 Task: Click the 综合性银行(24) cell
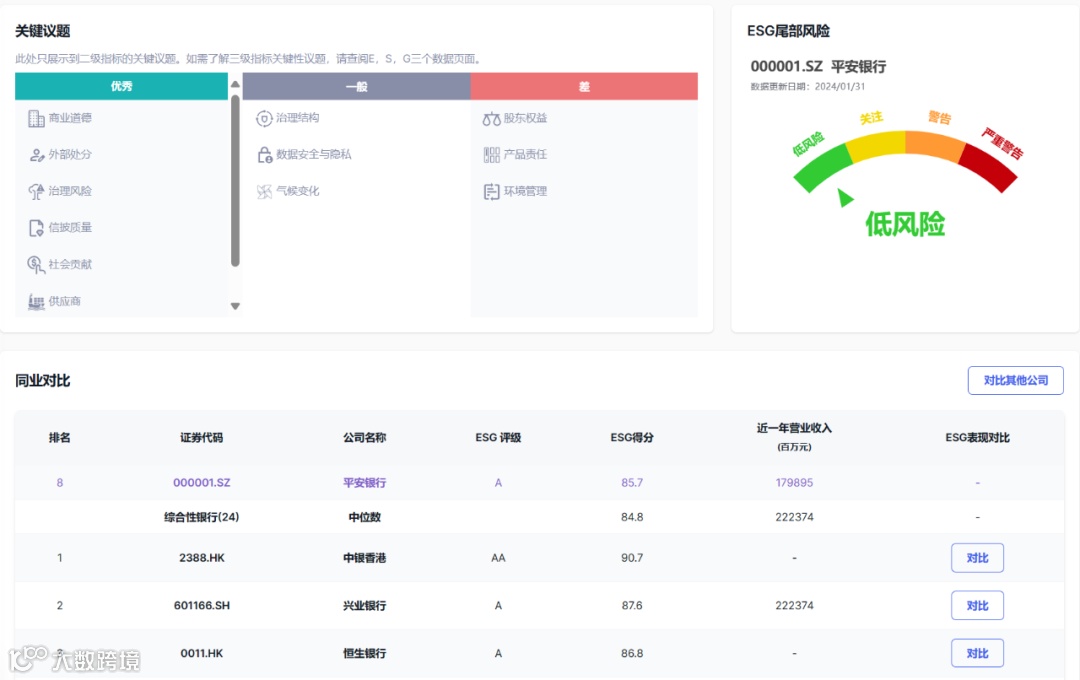(202, 517)
